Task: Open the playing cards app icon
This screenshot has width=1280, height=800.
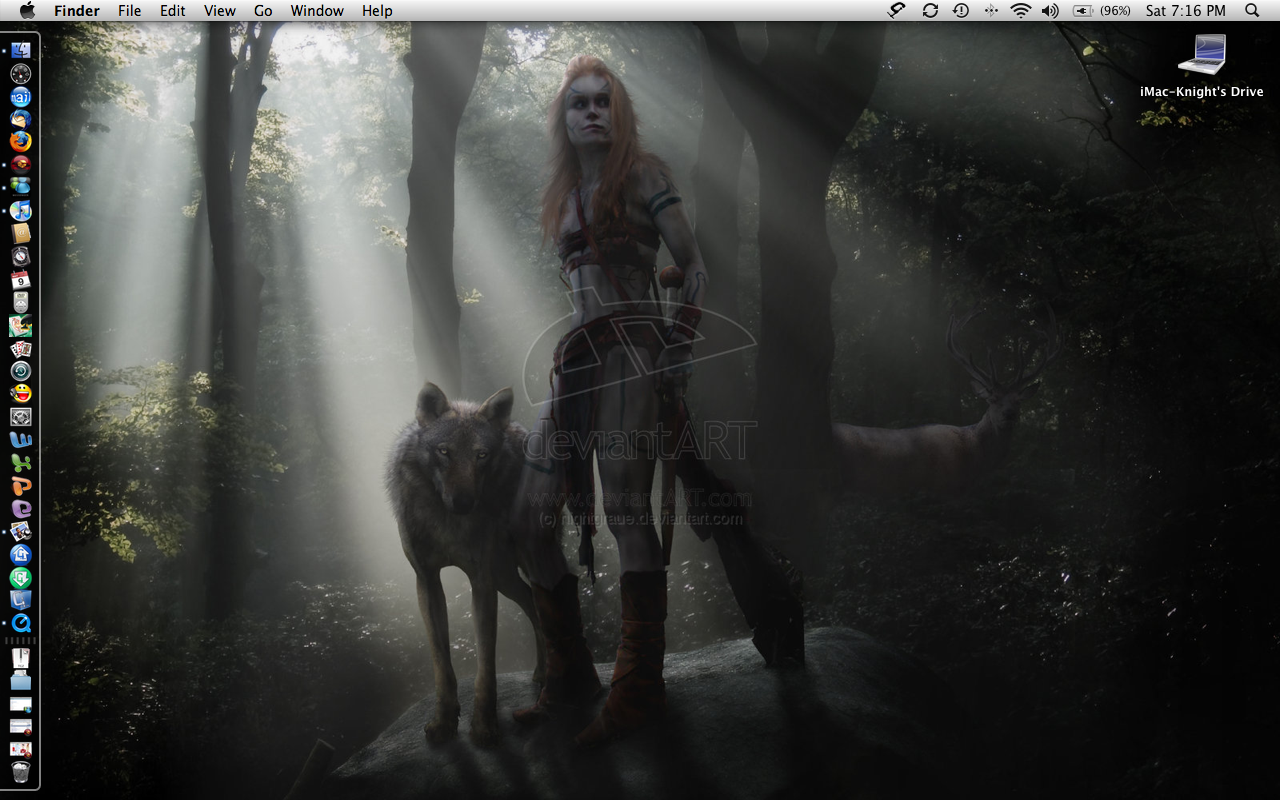Action: coord(21,349)
